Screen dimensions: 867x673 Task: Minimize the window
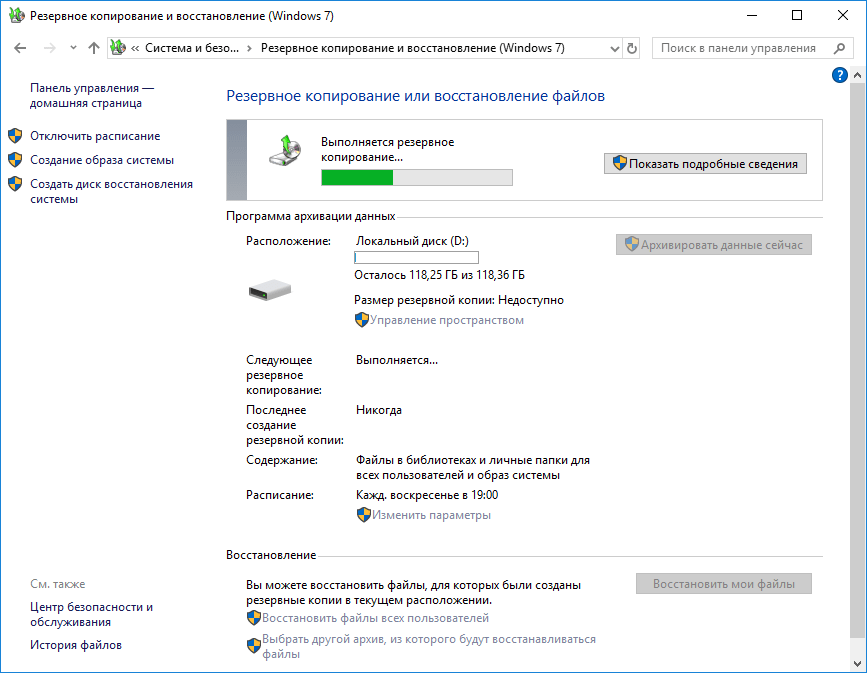click(751, 15)
